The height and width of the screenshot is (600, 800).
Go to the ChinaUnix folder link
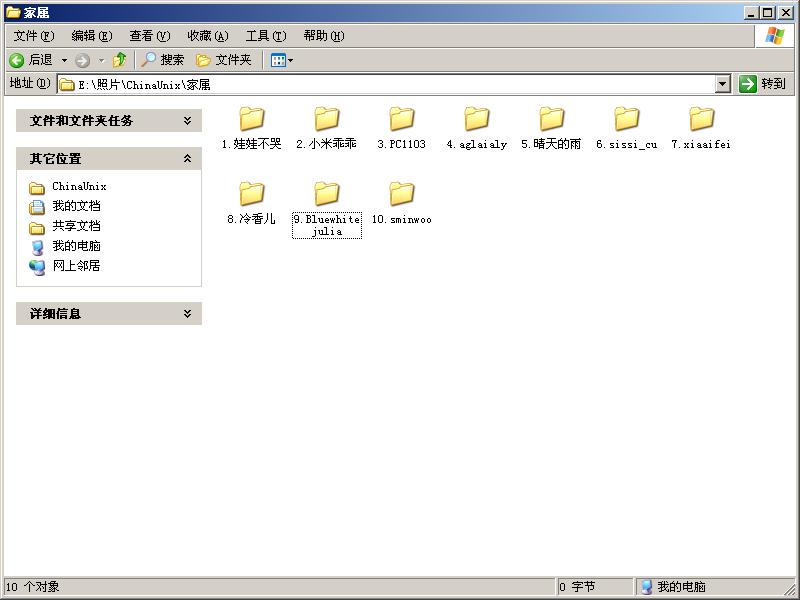tap(79, 186)
